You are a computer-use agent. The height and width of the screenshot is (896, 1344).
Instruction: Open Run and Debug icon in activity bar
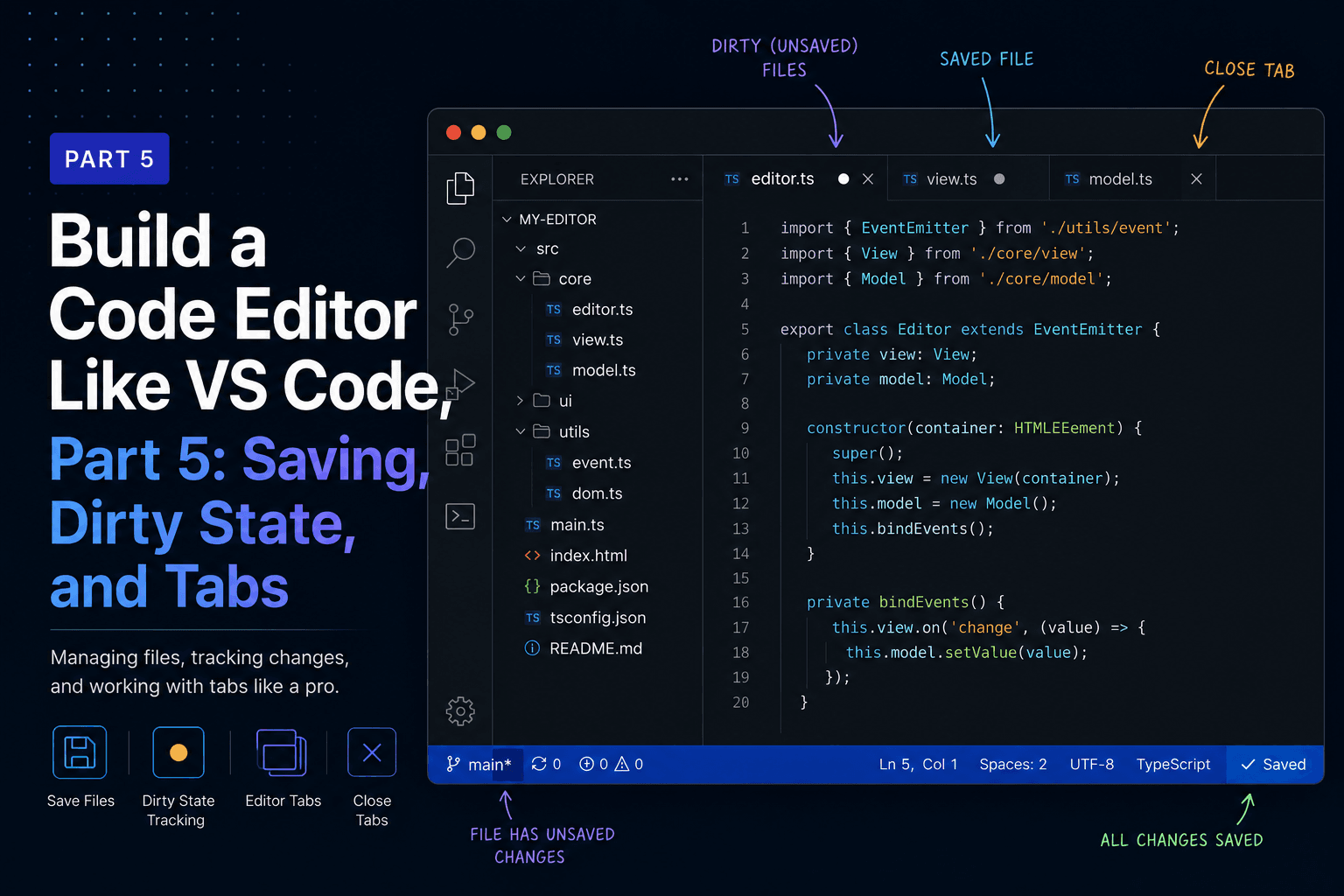tap(460, 384)
